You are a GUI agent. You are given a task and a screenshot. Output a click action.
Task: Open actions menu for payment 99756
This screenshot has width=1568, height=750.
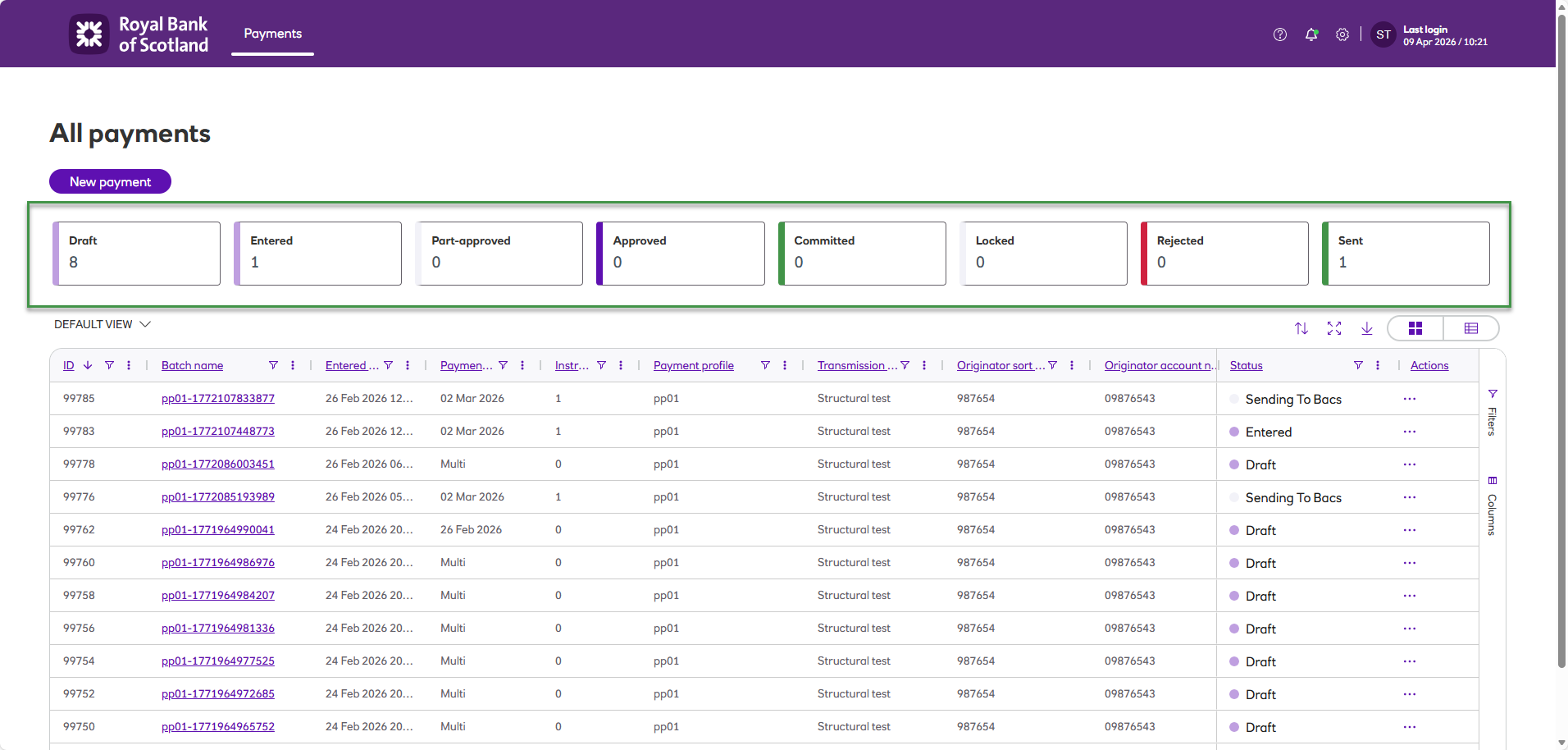[1410, 629]
